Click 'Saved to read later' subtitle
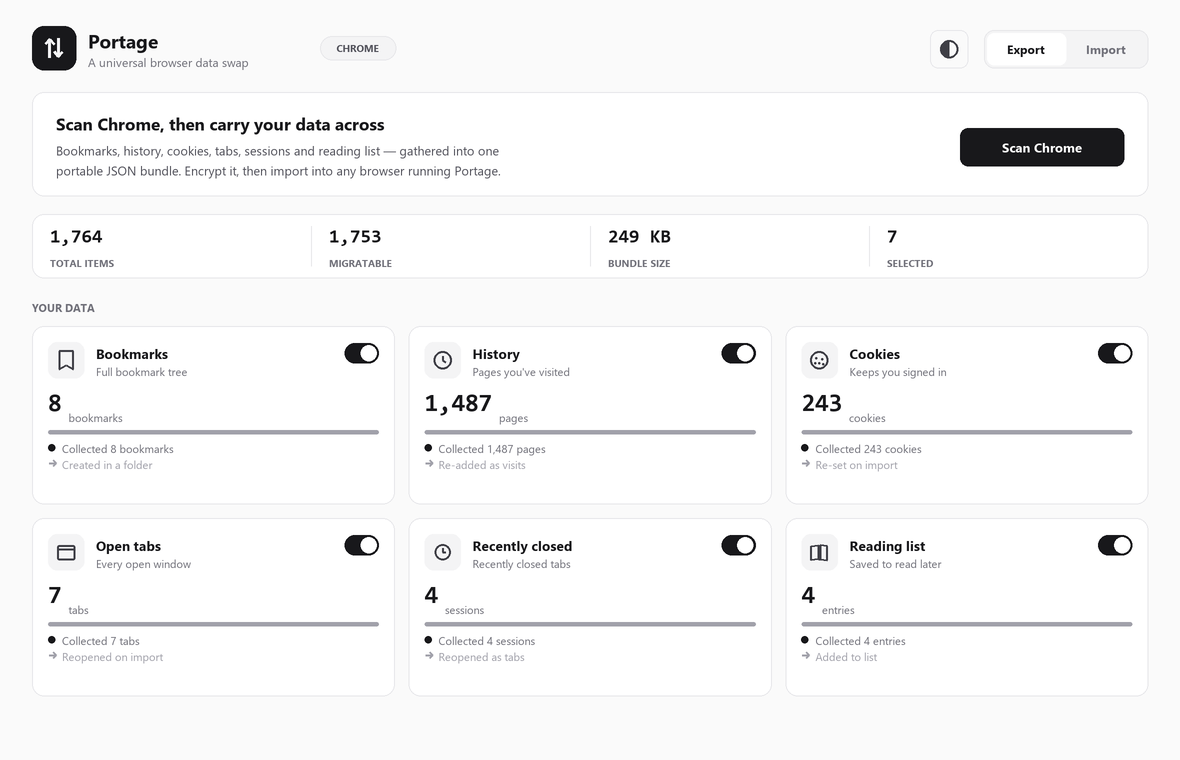This screenshot has height=760, width=1180. click(x=896, y=564)
